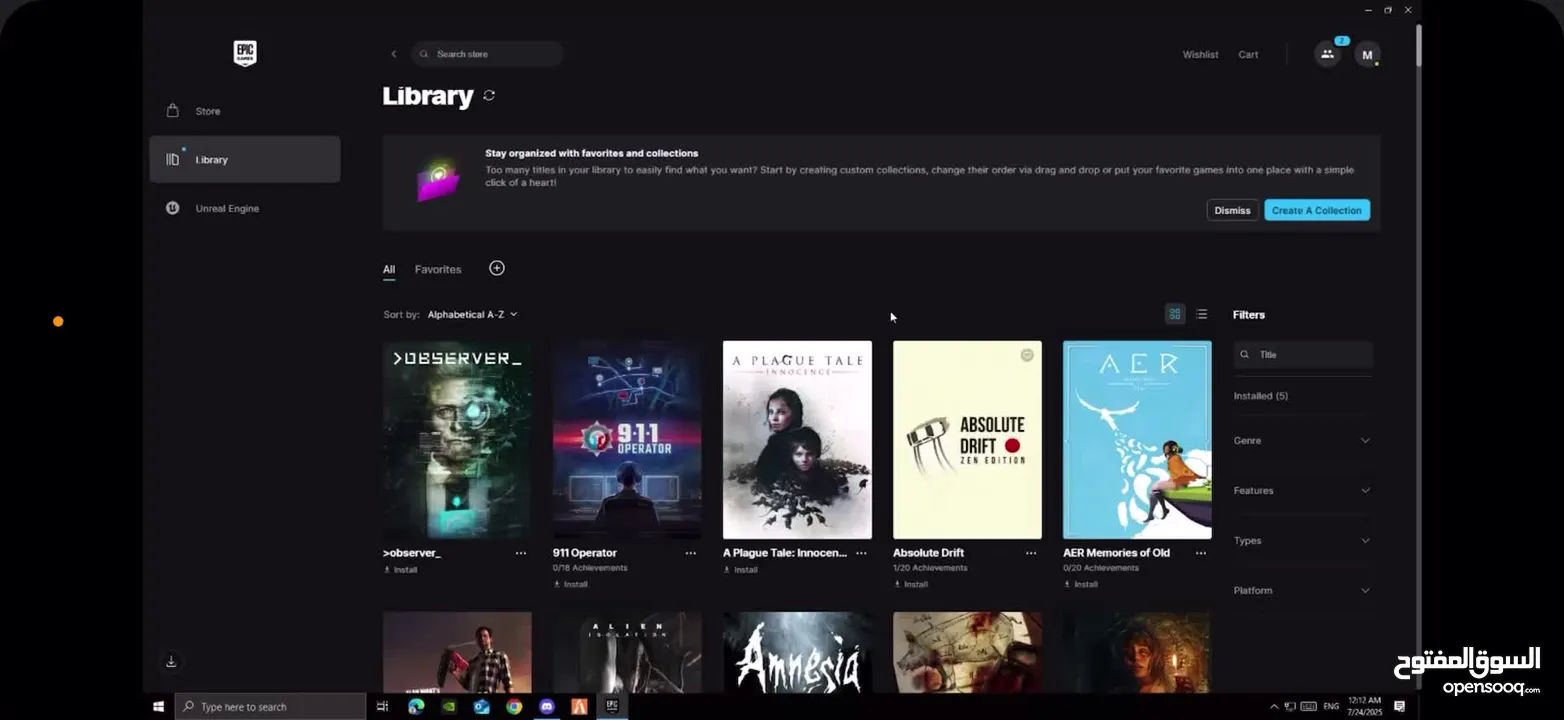Open more options for 911 Operator
The width and height of the screenshot is (1564, 720).
pyautogui.click(x=691, y=553)
